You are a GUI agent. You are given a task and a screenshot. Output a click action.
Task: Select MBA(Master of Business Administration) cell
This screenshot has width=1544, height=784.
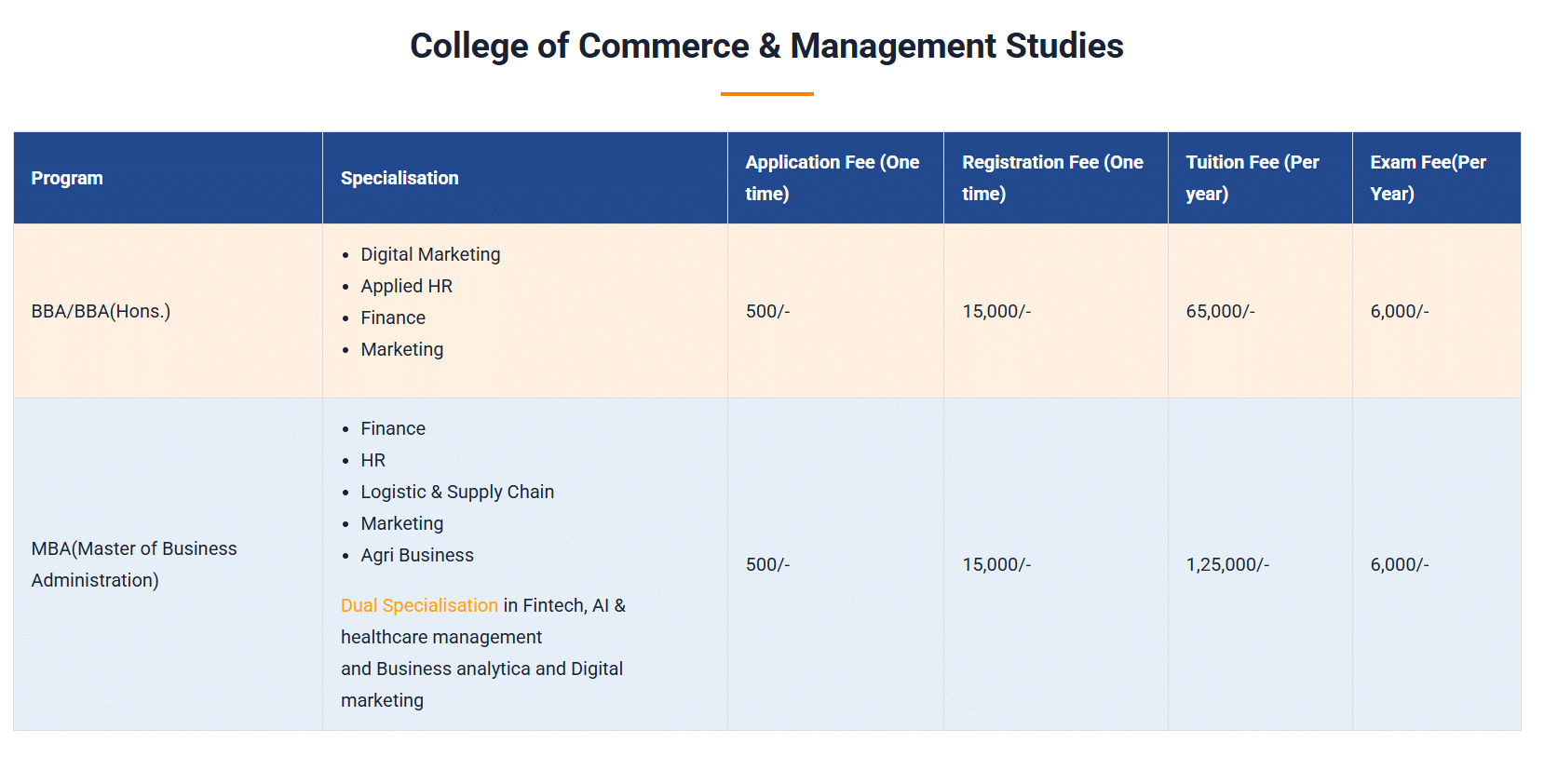[133, 564]
